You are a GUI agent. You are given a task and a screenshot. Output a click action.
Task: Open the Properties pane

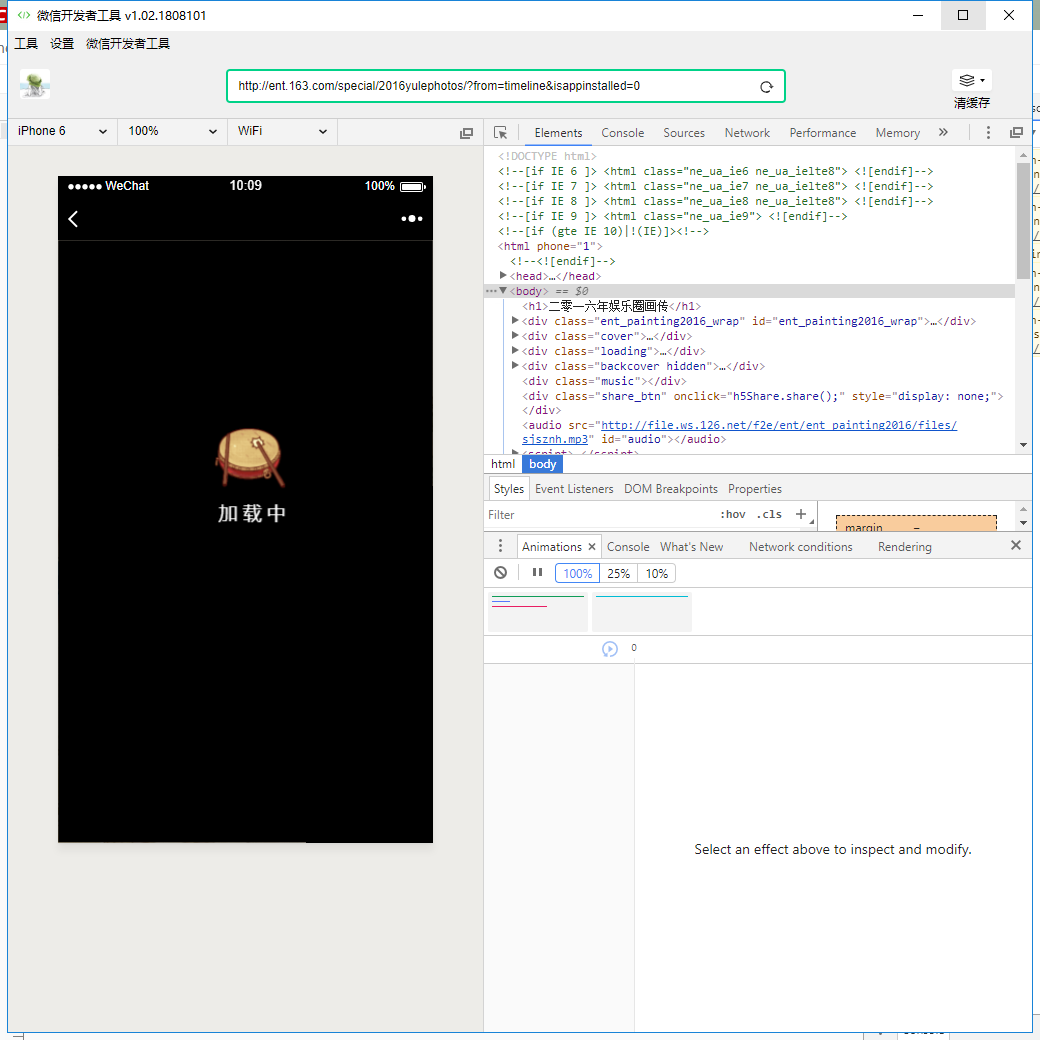755,489
